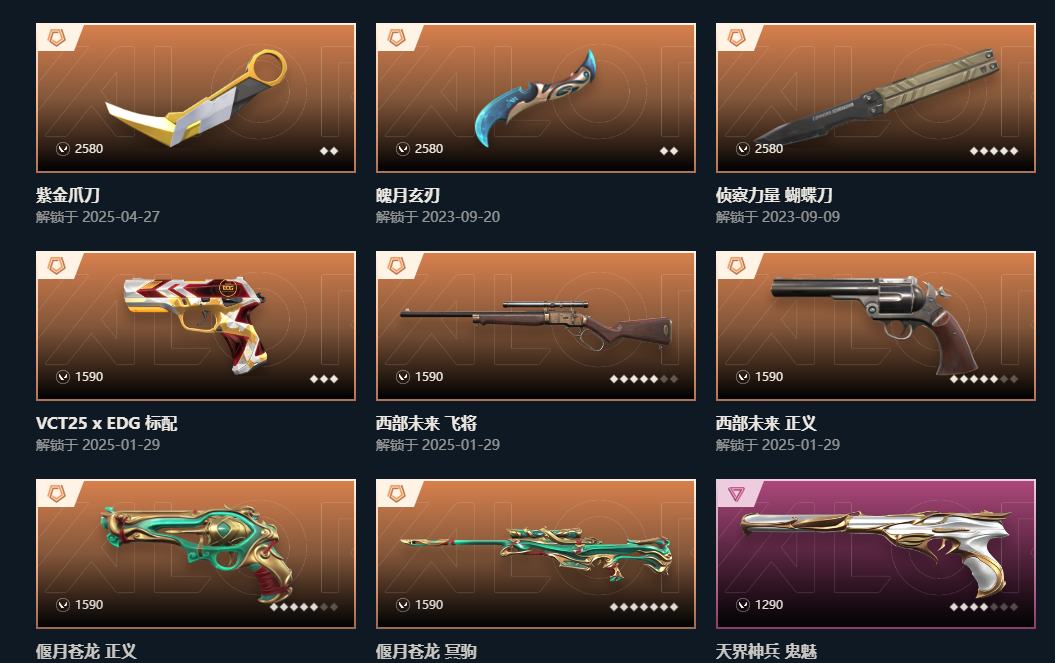1055x663 pixels.
Task: Click the 解锁于 2023-09-20 unlock date text
Action: (x=437, y=217)
